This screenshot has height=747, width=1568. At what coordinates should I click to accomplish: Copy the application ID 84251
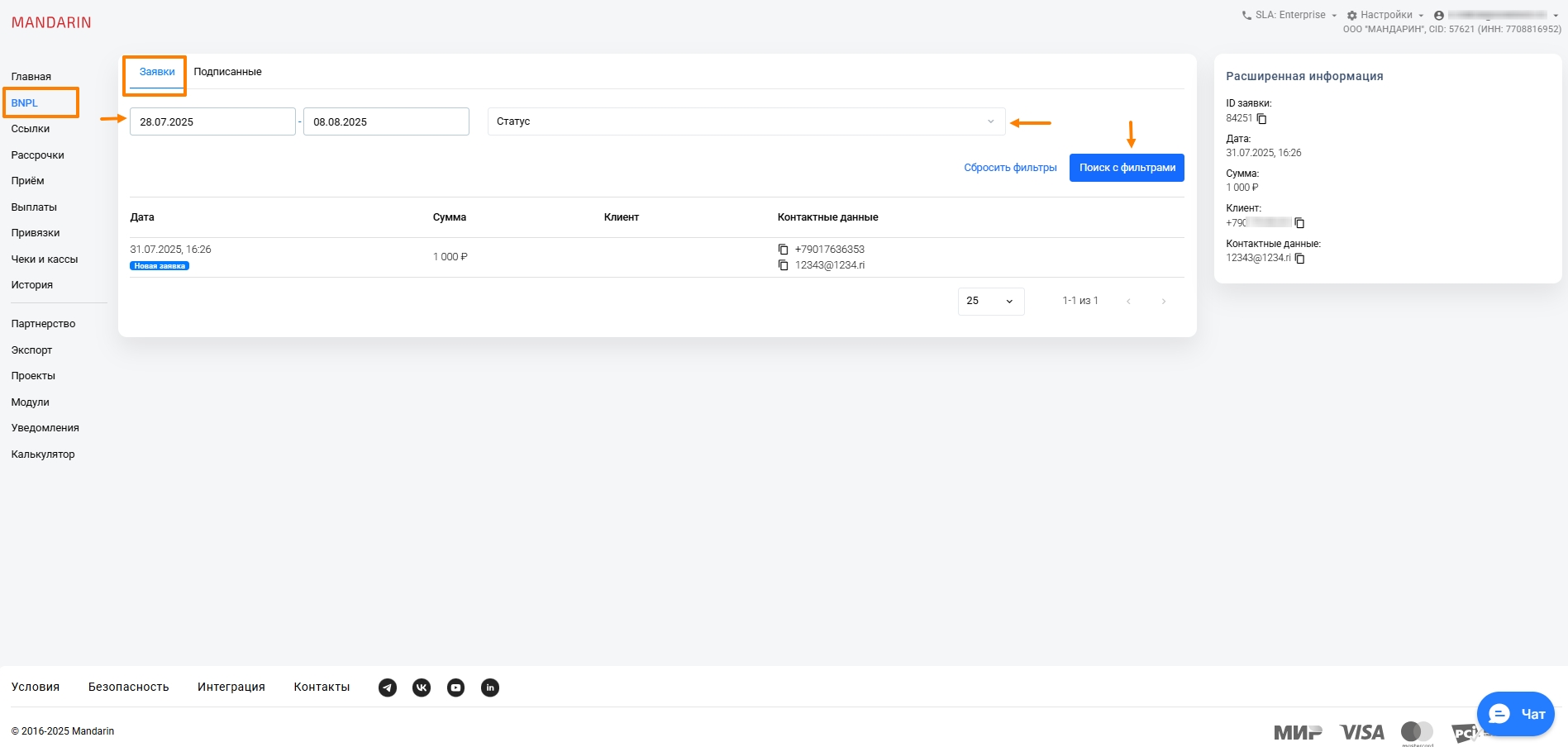point(1261,119)
